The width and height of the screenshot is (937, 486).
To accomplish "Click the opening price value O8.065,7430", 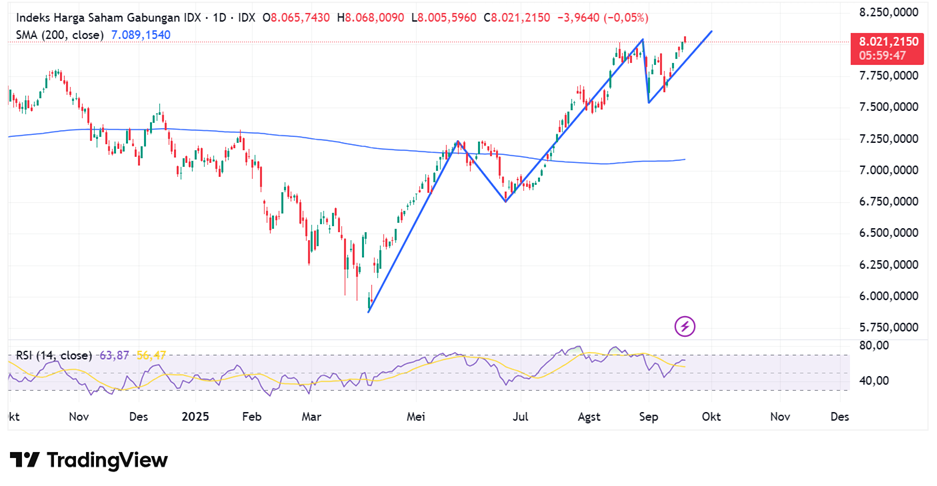I will [x=296, y=18].
